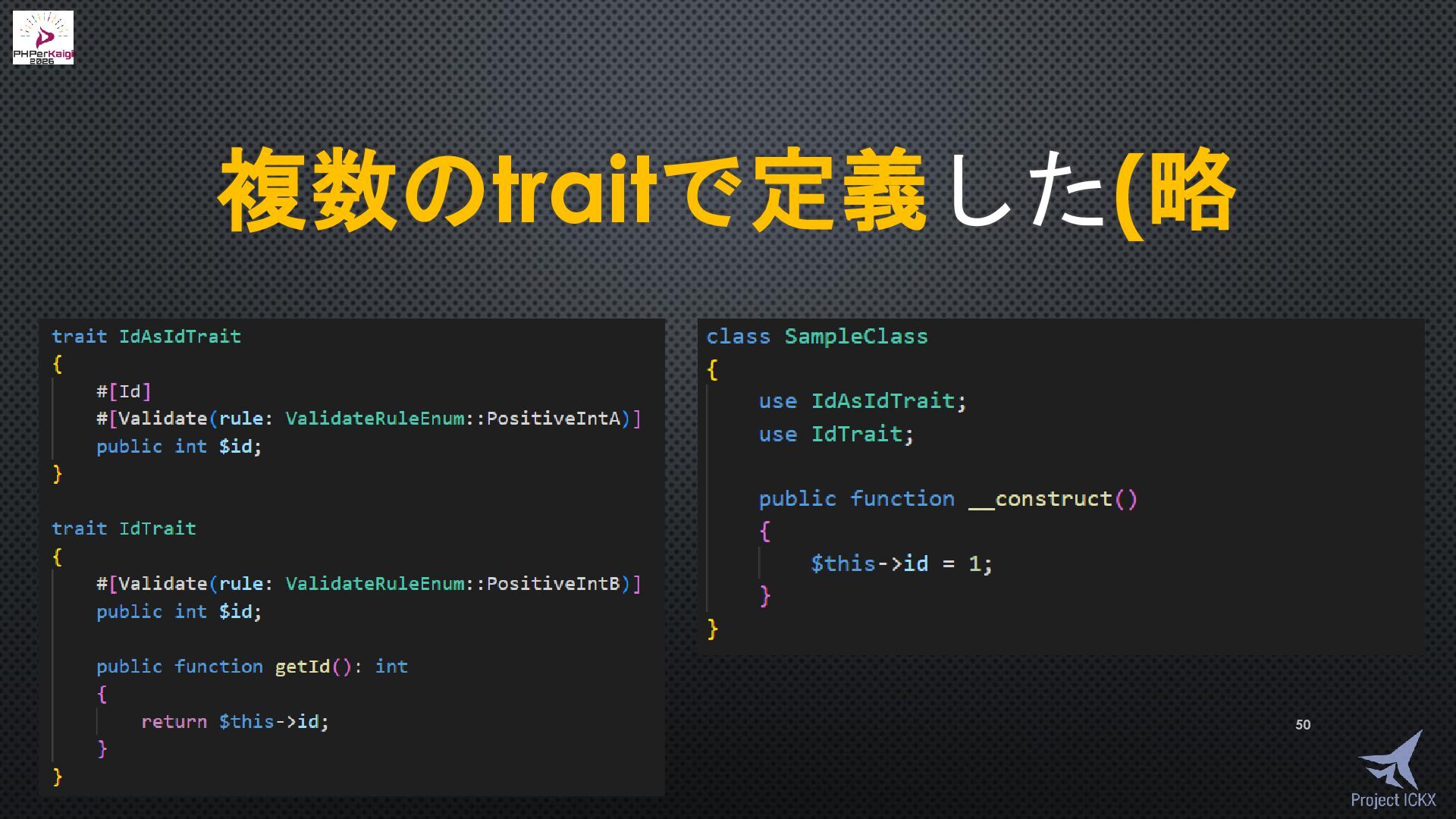Click the closing brace of SampleClass
Screen dimensions: 1456x819
pos(712,629)
